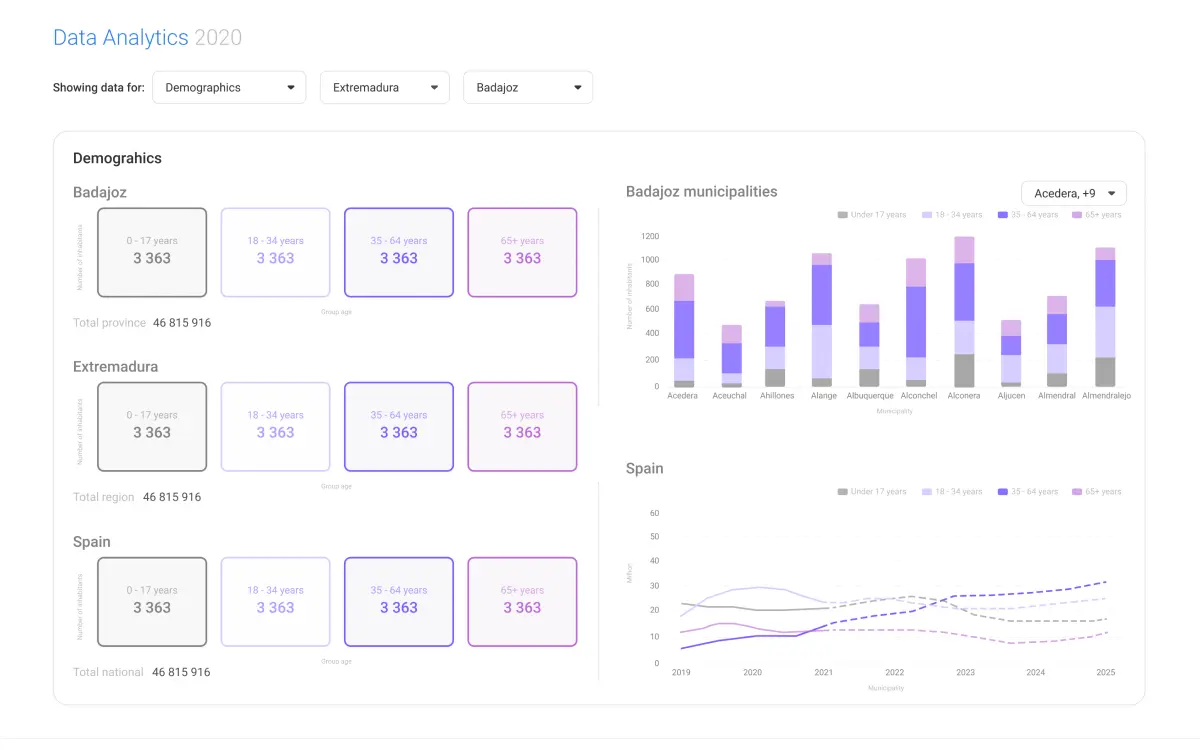1200x750 pixels.
Task: Toggle 18 - 34 years legend in Spain chart
Action: (952, 492)
